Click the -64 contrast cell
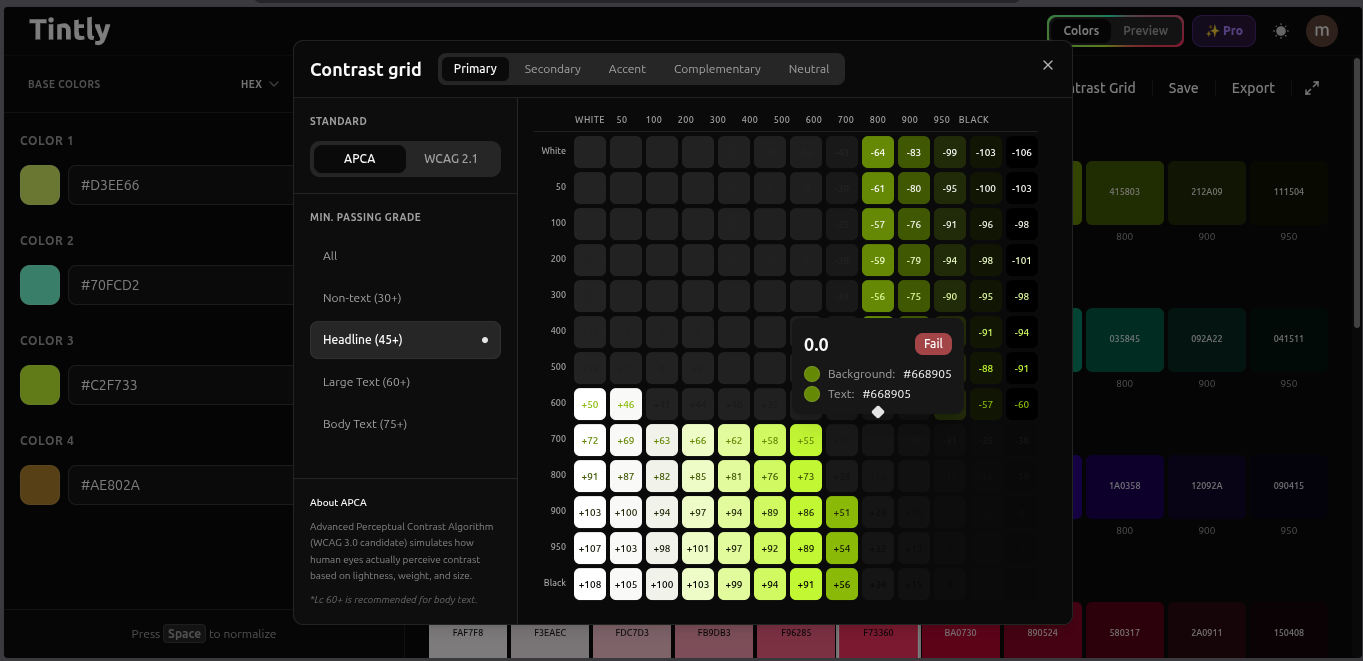Screen dimensions: 1363x661 (x=878, y=152)
